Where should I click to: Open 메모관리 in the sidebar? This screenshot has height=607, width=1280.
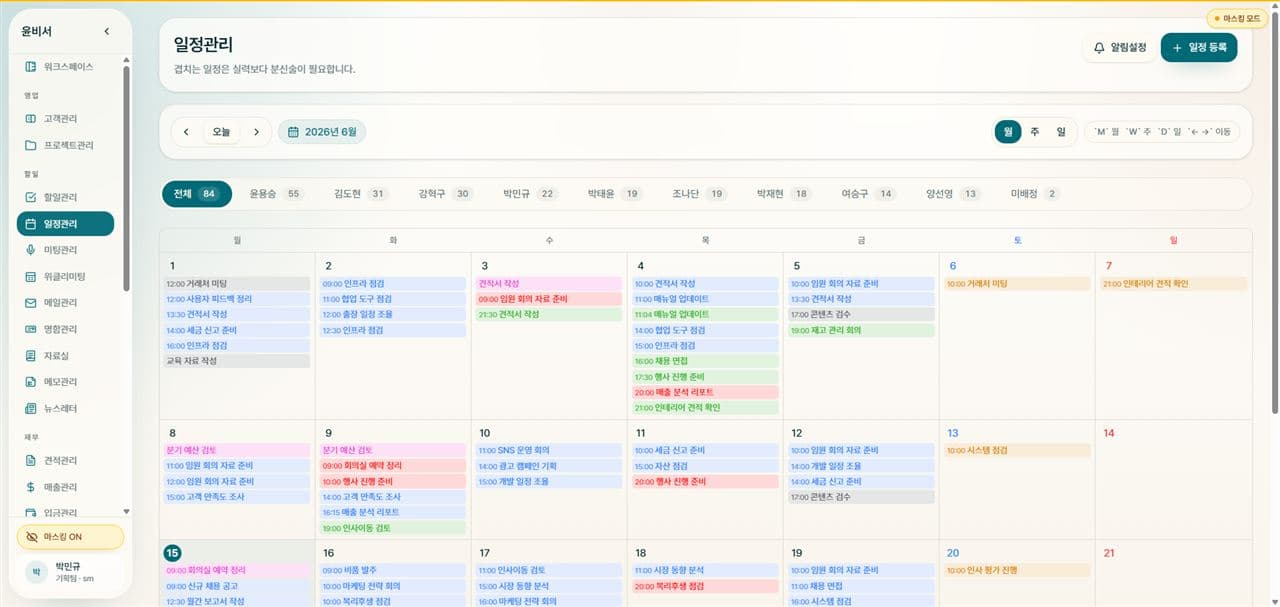(66, 382)
